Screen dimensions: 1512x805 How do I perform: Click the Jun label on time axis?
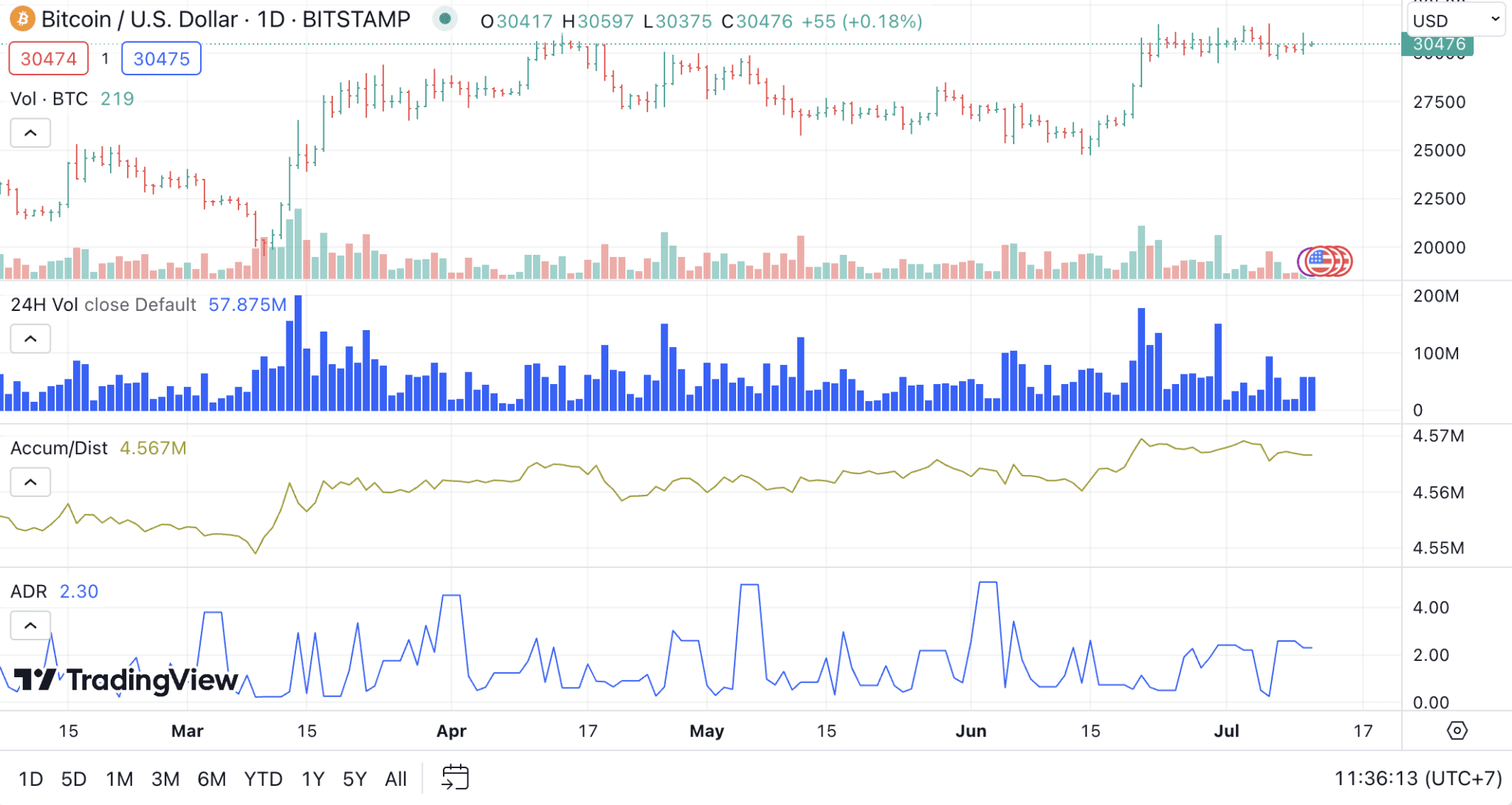point(971,731)
